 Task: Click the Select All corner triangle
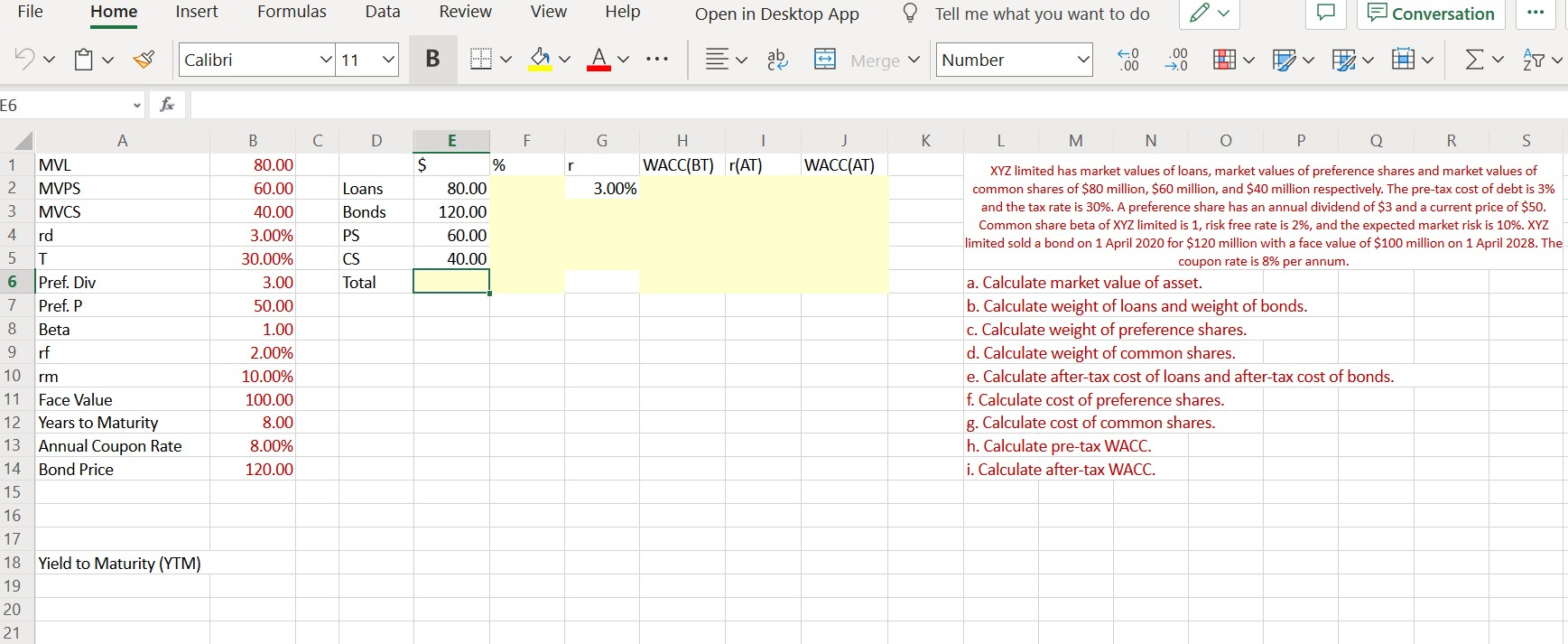click(x=23, y=141)
